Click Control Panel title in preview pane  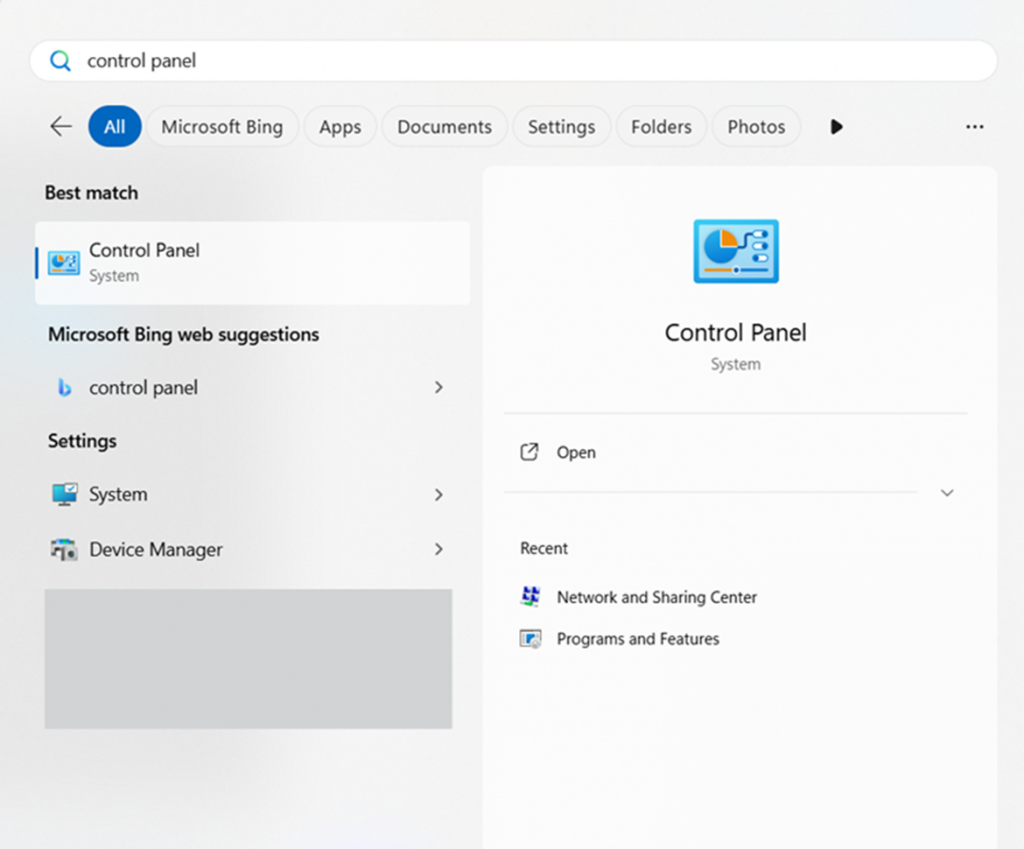pyautogui.click(x=735, y=332)
